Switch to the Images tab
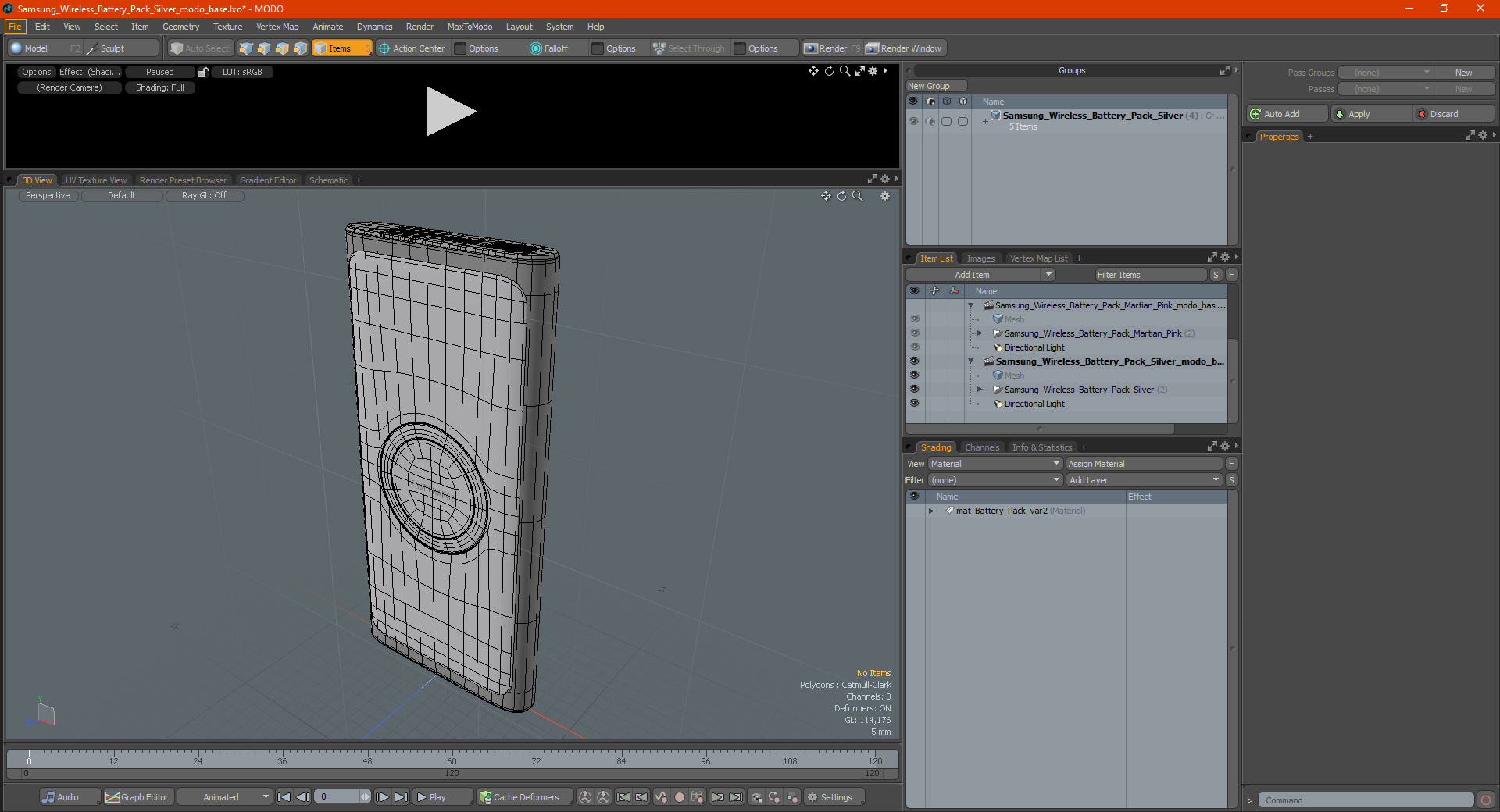Screen dimensions: 1500x812 point(980,258)
